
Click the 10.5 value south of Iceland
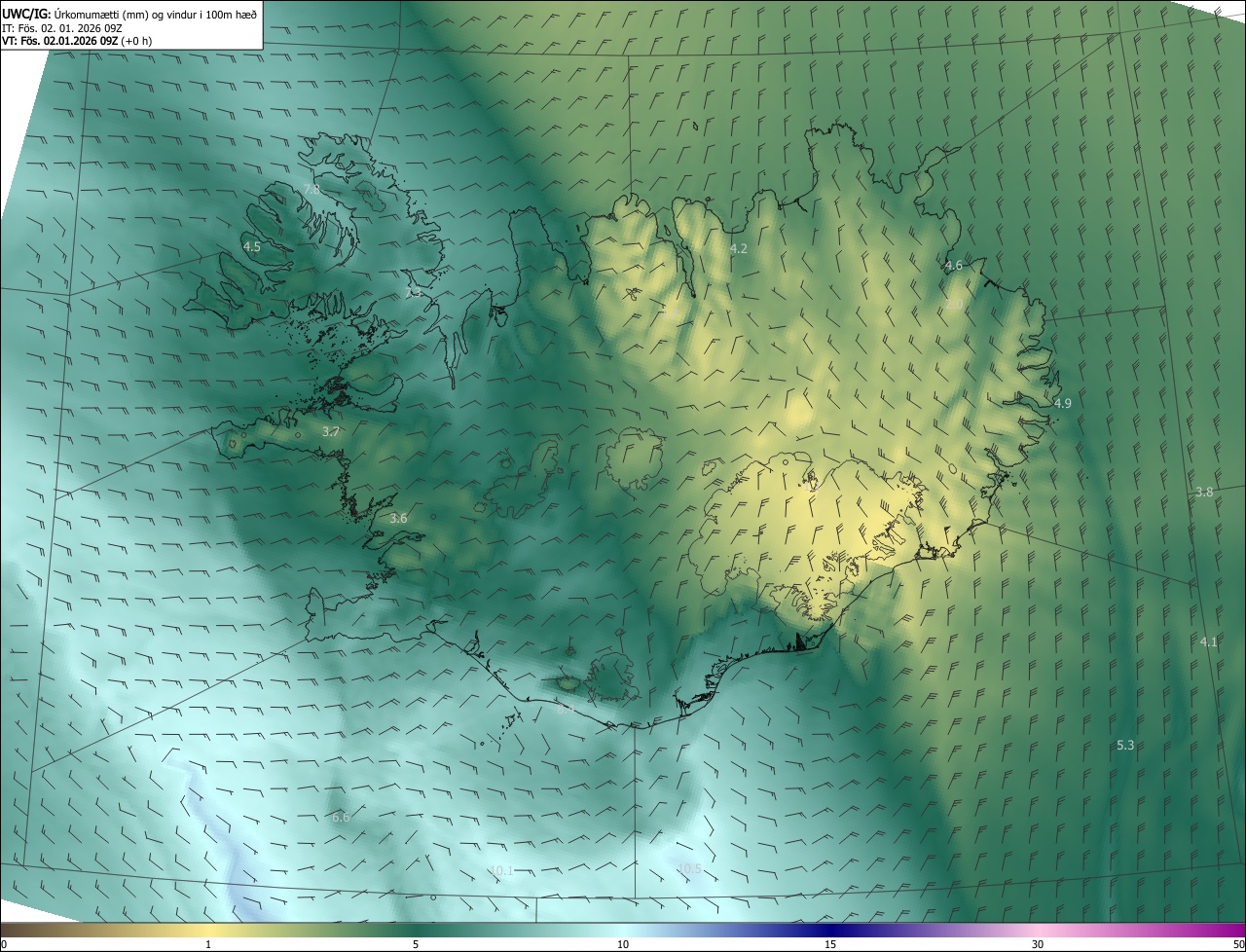(689, 869)
